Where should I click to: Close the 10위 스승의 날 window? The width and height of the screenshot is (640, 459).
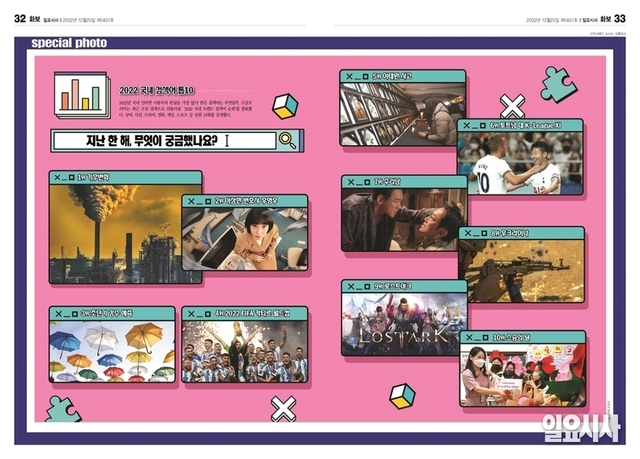(469, 337)
